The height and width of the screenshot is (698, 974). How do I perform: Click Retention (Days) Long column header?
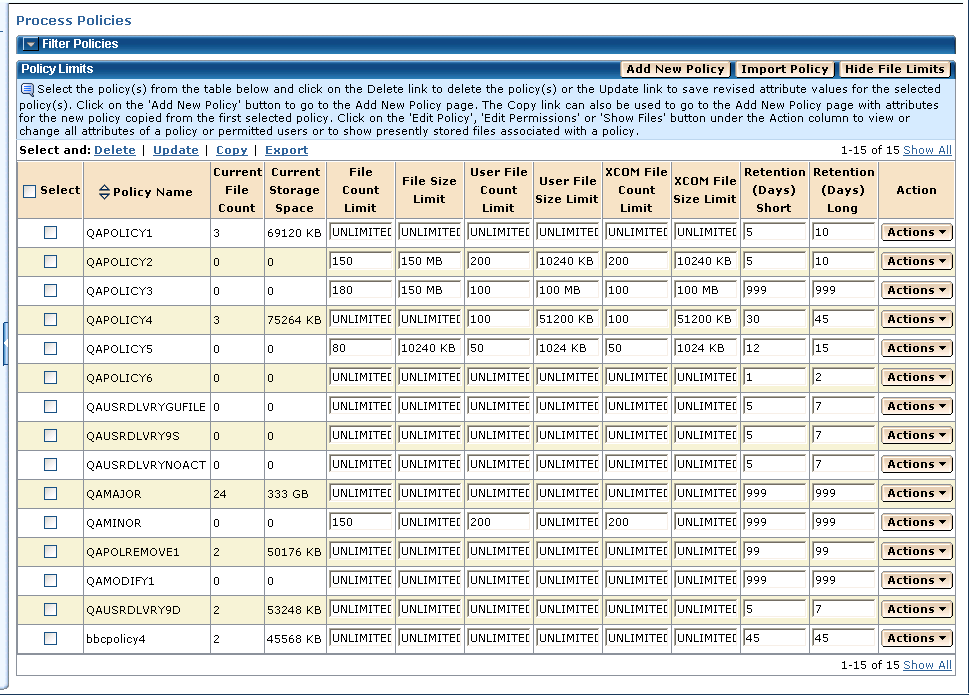(844, 190)
